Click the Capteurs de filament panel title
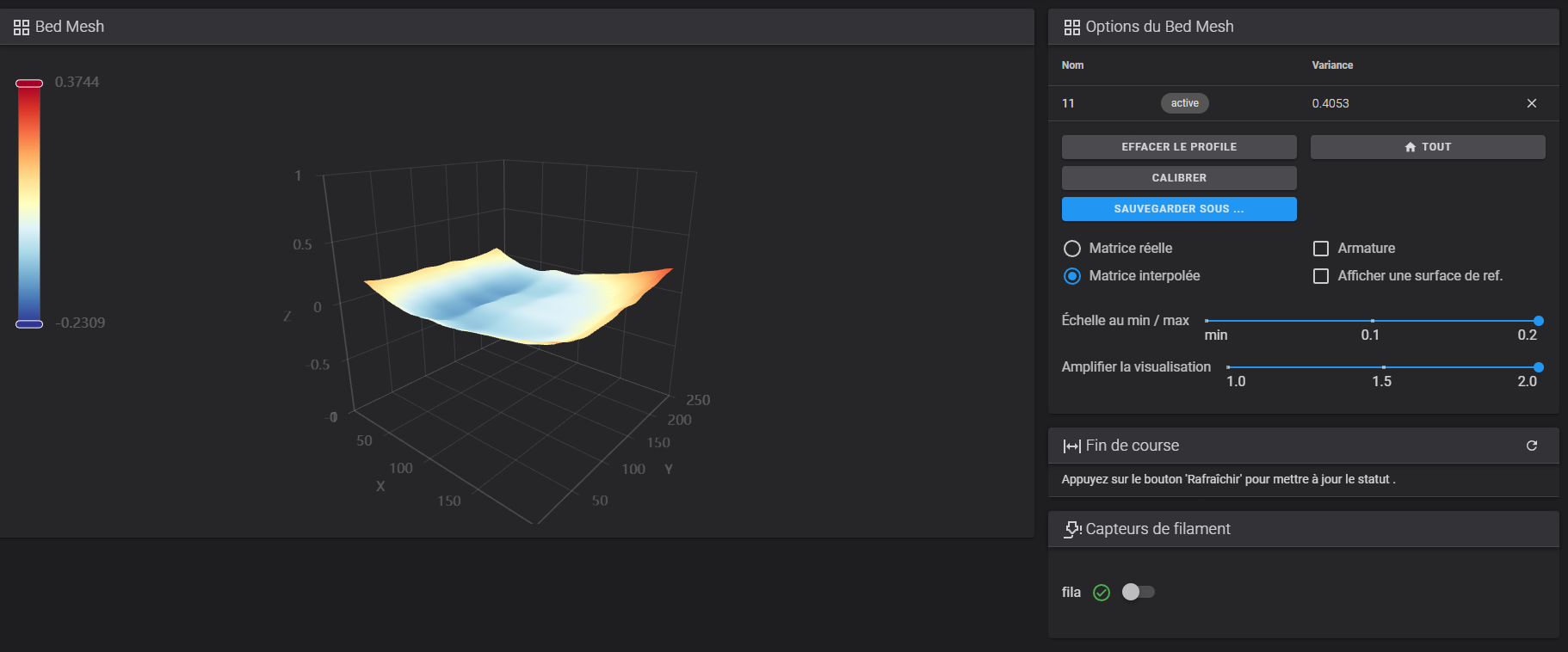 click(1158, 529)
